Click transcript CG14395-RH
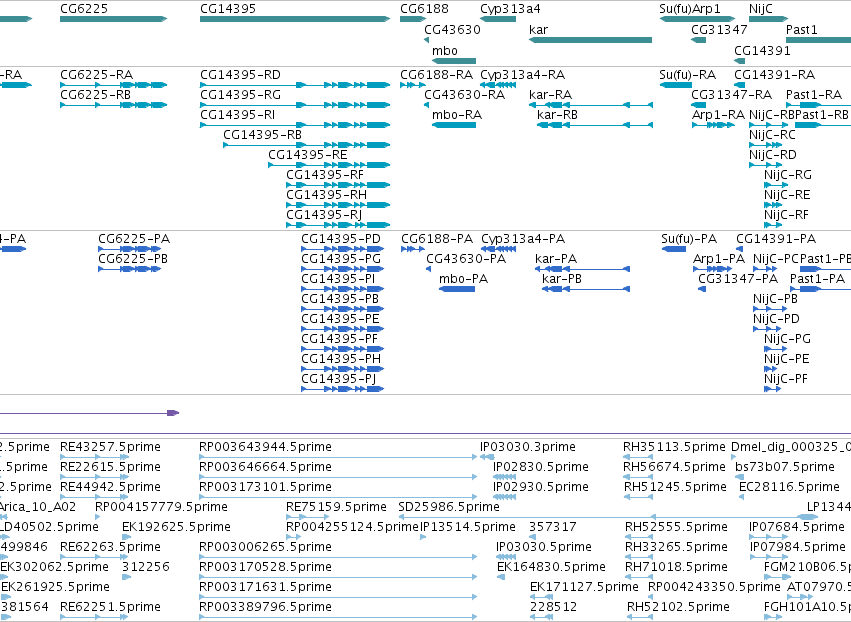 [x=327, y=195]
